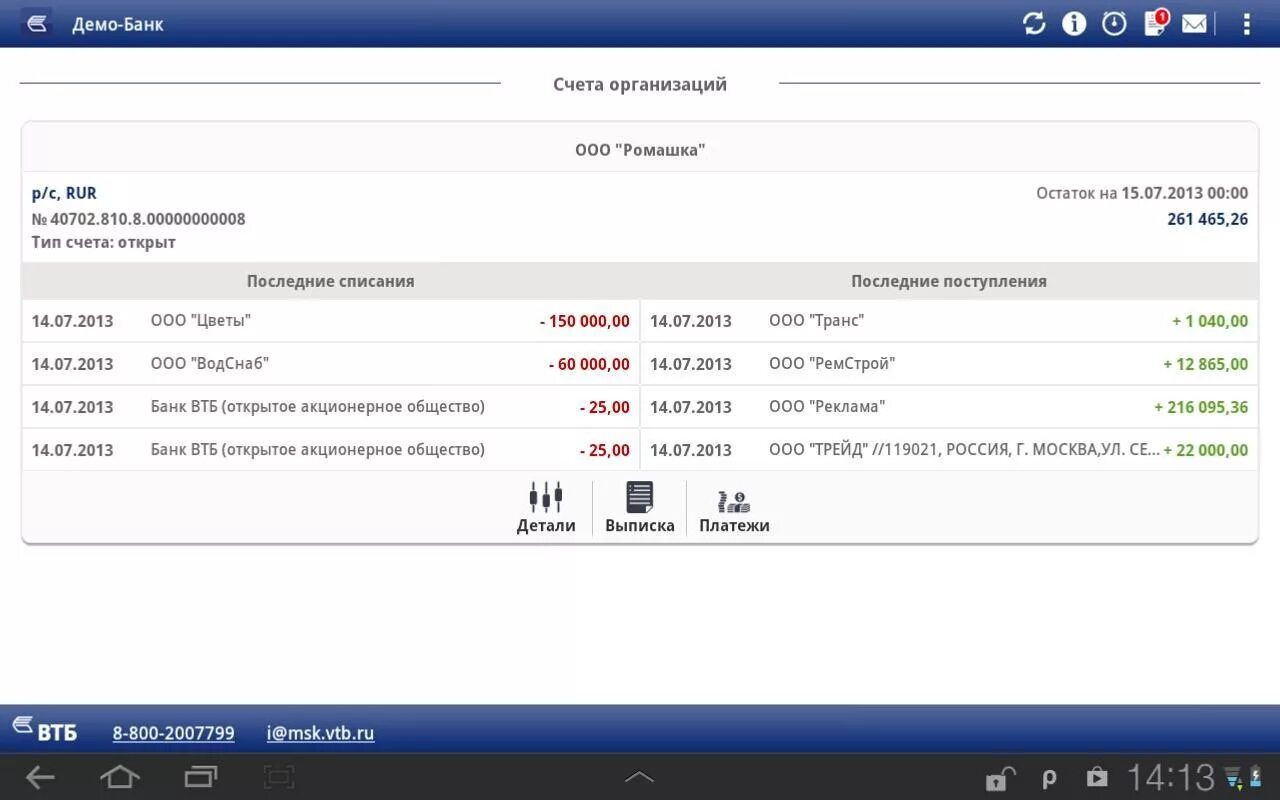Select balance 261 465,26
This screenshot has width=1280, height=800.
(x=1207, y=219)
